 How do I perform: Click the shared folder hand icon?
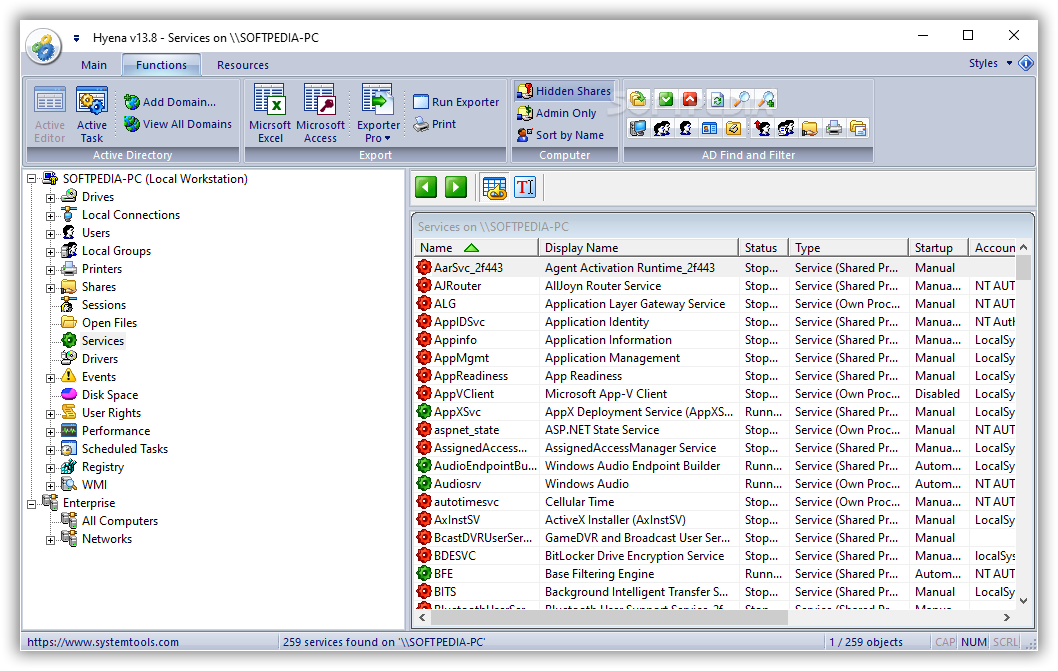click(x=810, y=128)
